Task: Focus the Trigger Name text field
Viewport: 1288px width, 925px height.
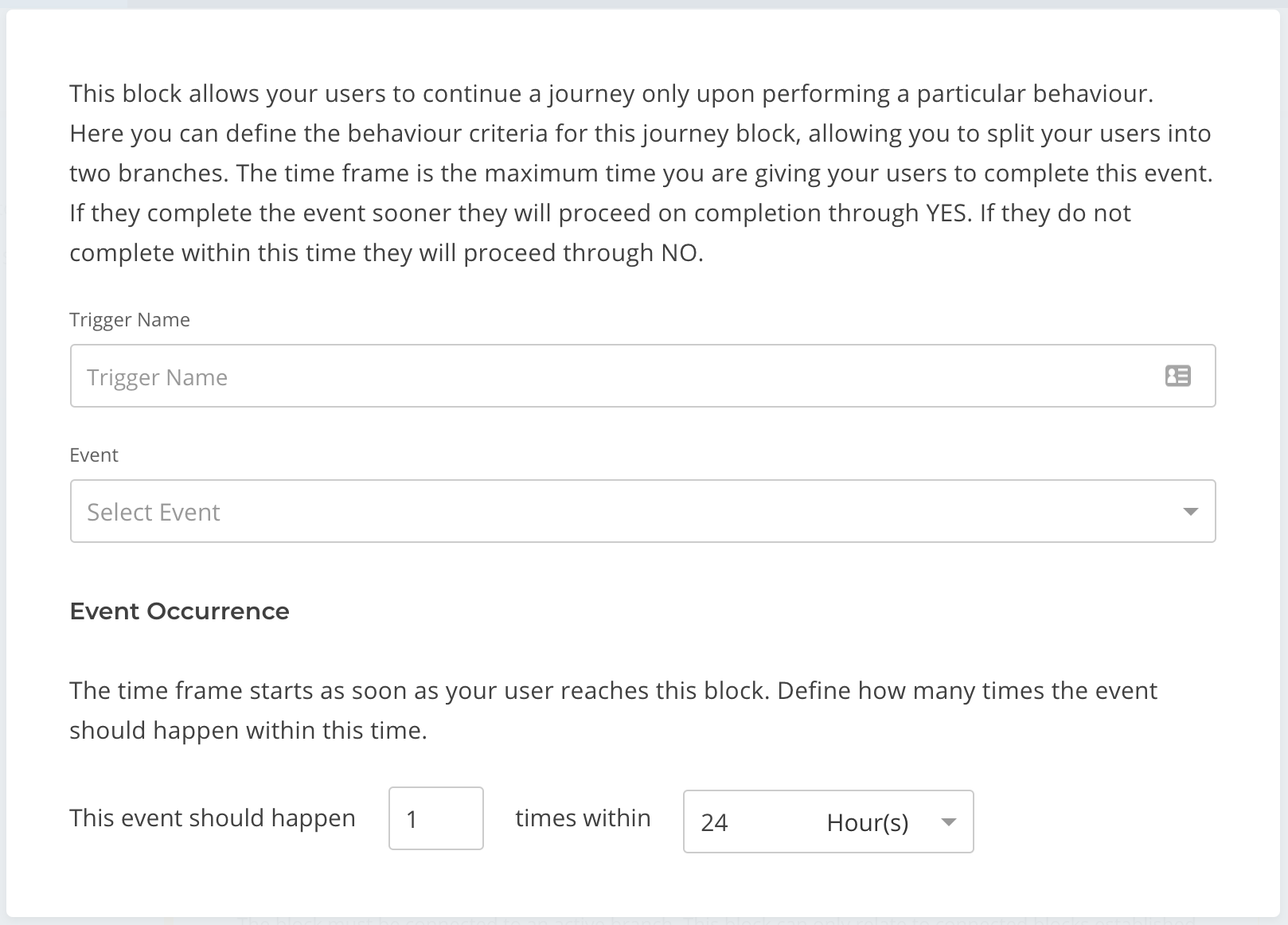Action: click(x=642, y=376)
